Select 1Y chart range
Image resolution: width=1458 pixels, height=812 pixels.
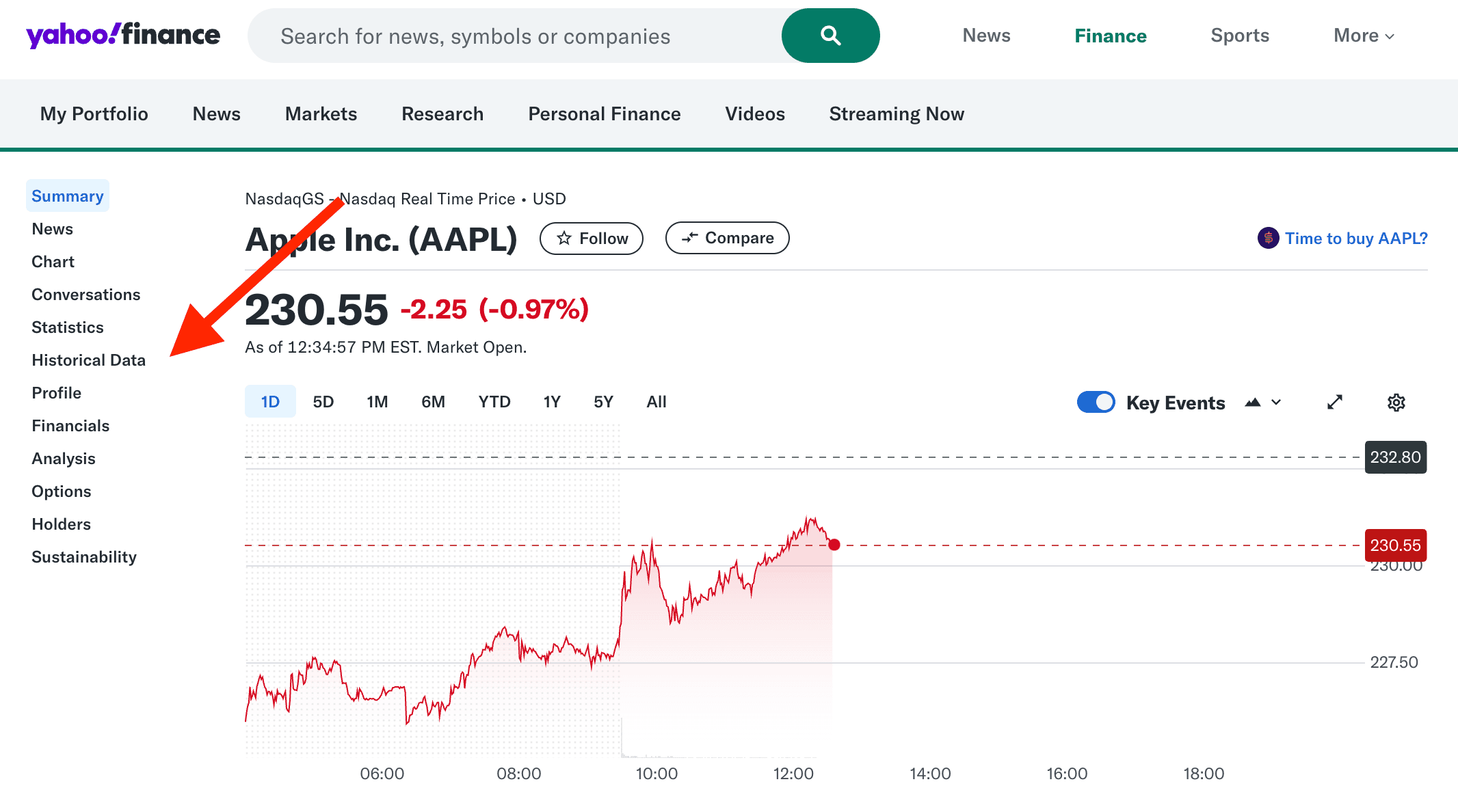click(x=552, y=401)
